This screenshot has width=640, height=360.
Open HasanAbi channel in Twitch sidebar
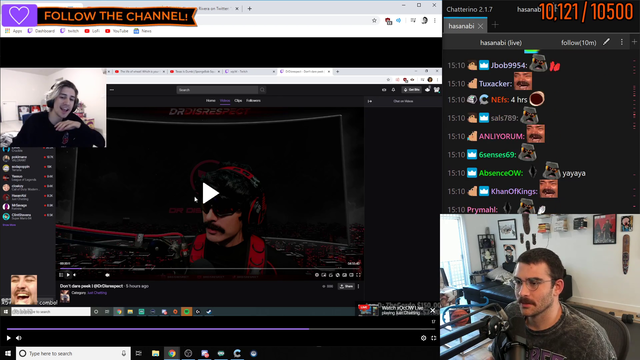pos(28,197)
